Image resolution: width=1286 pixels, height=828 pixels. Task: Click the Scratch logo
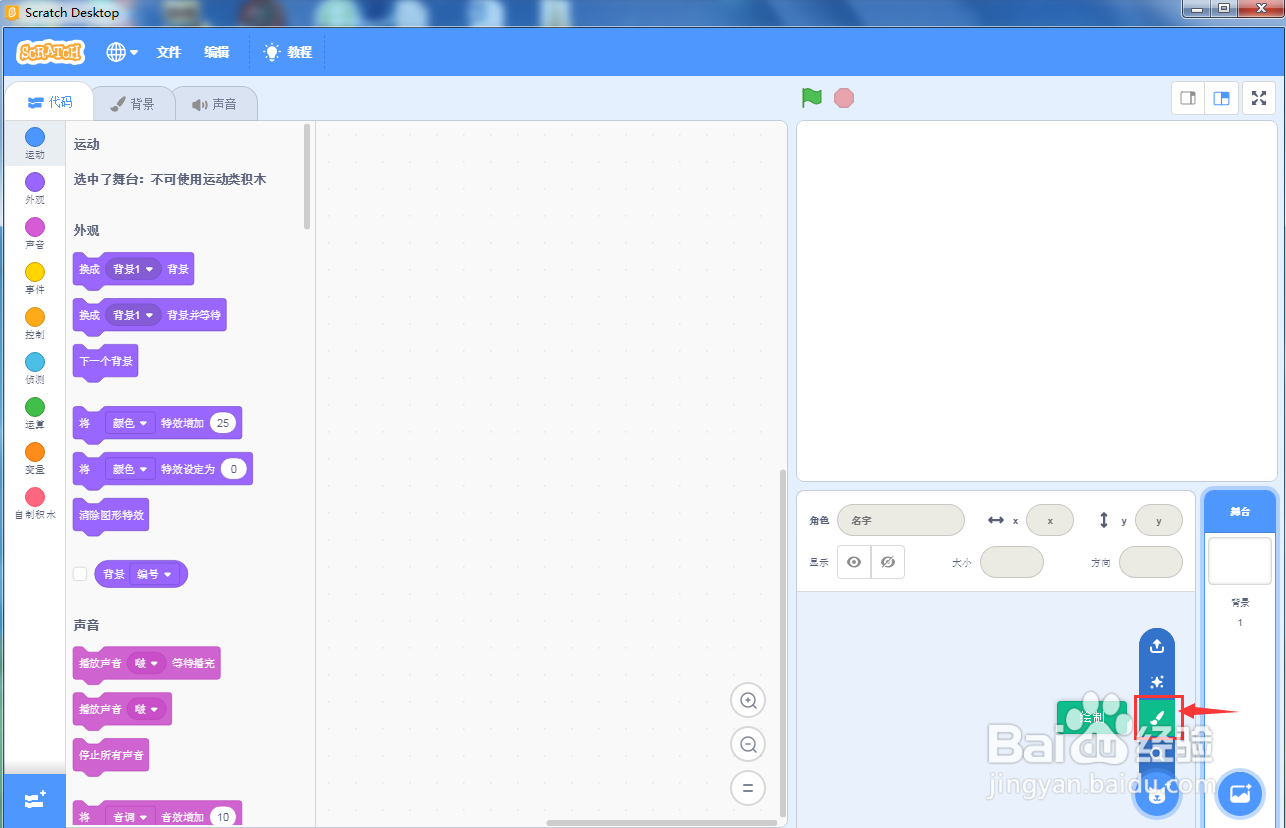point(51,52)
